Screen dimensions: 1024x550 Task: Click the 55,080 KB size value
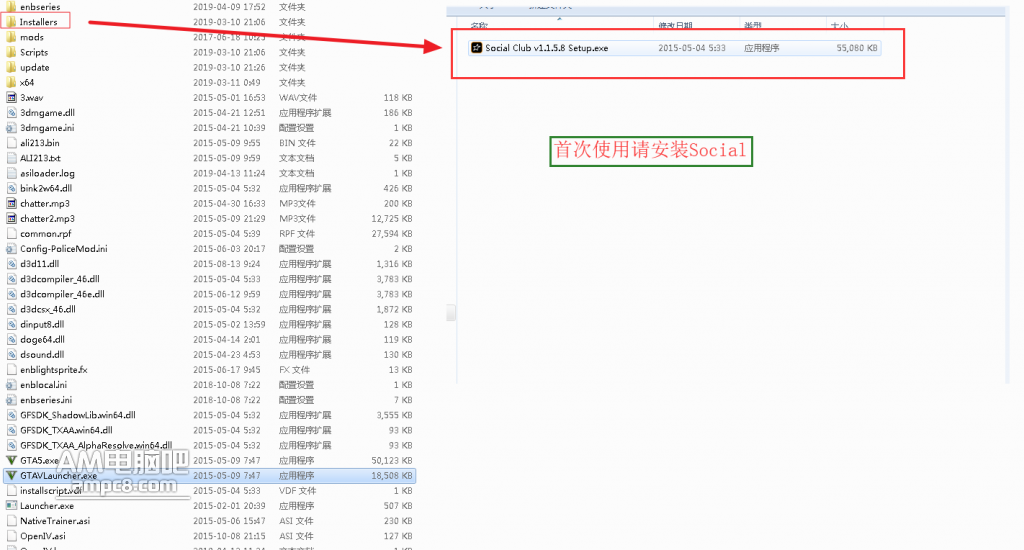(857, 48)
